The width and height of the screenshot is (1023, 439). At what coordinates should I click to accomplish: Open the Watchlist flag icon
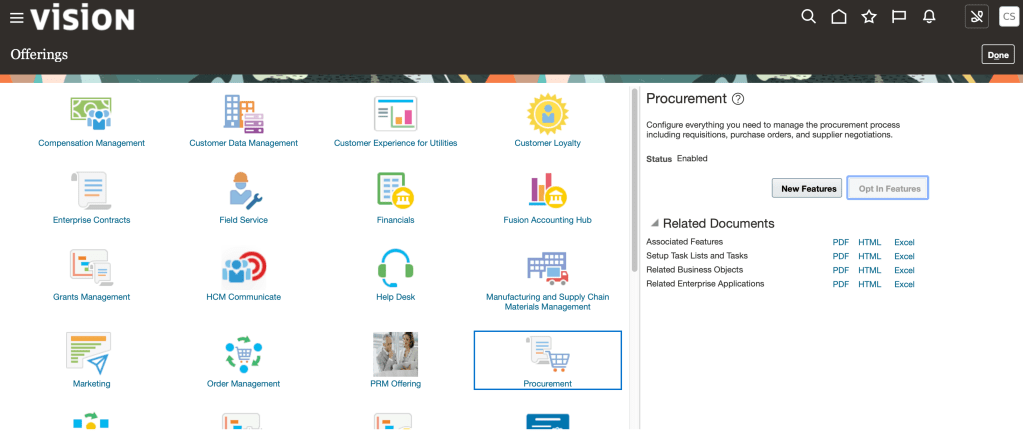tap(899, 17)
